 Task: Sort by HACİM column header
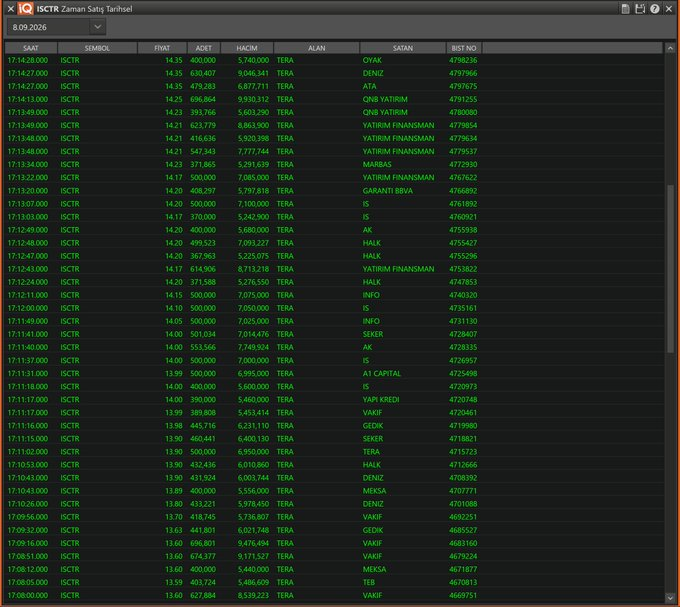pyautogui.click(x=247, y=48)
